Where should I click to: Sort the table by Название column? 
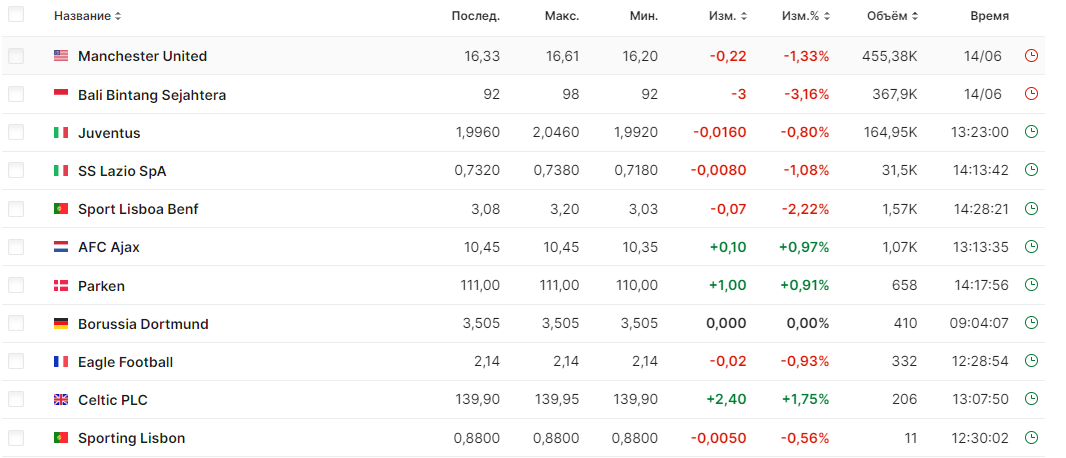(88, 16)
